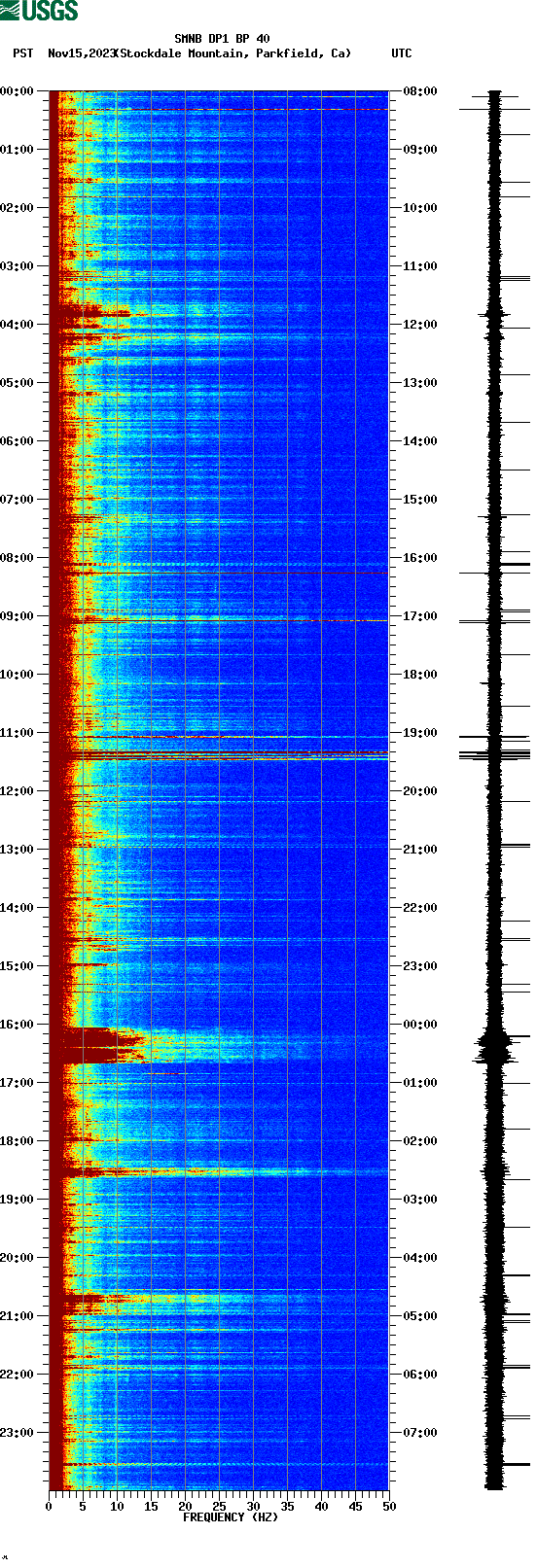Viewport: 537px width, 1568px height.
Task: Click the UTC time label 03:00
Action: tap(419, 1200)
